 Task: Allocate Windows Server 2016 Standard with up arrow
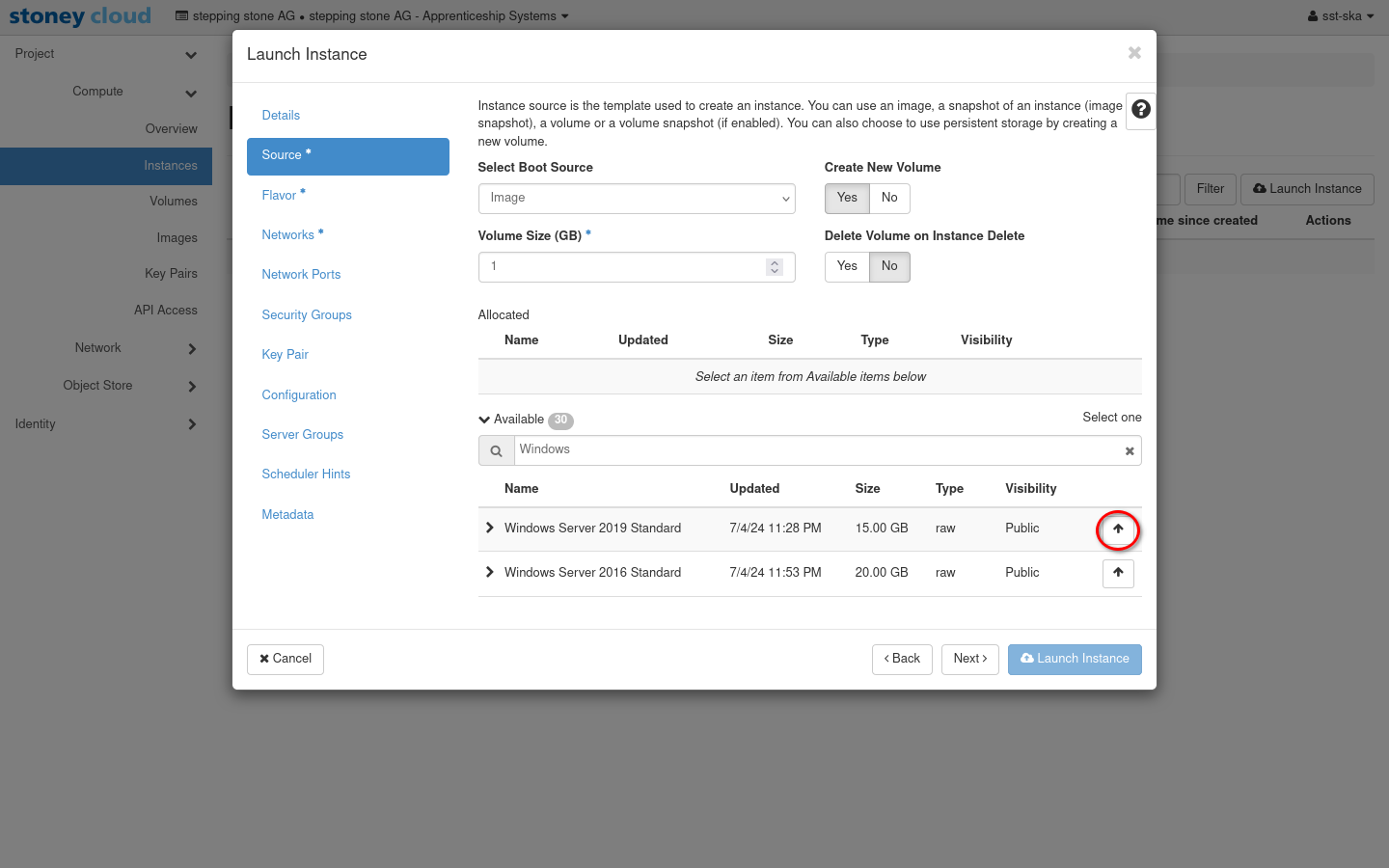tap(1118, 573)
